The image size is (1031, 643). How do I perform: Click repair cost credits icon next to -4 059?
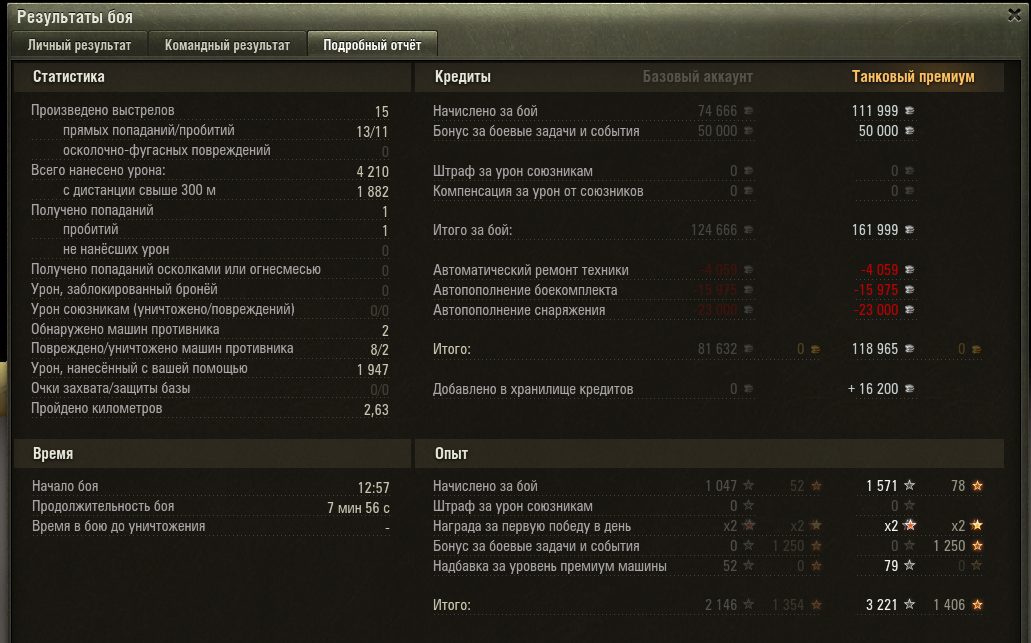[x=910, y=270]
